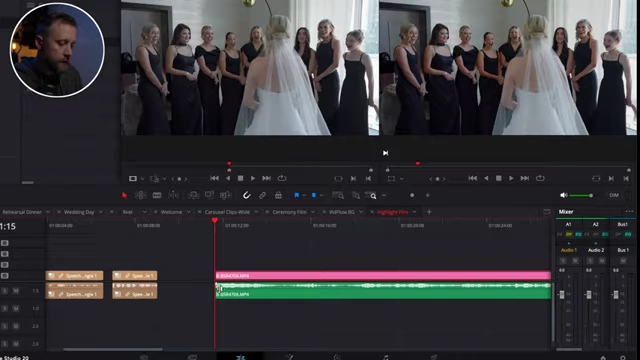Screen dimensions: 640x360
Task: Open the dynamics DY for channel A1
Action: (569, 234)
